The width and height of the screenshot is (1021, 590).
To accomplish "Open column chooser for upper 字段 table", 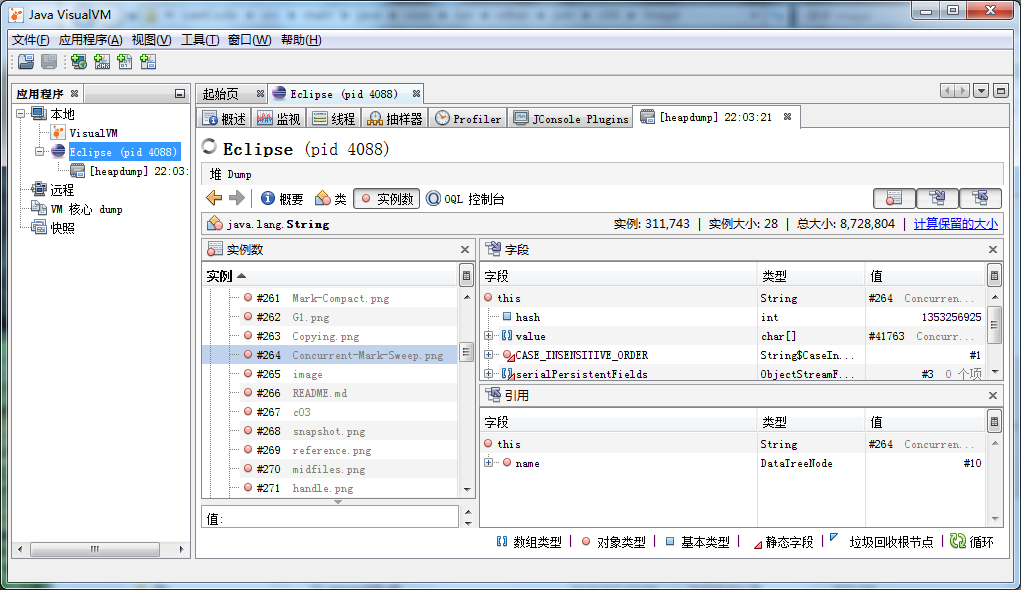I will pyautogui.click(x=994, y=276).
